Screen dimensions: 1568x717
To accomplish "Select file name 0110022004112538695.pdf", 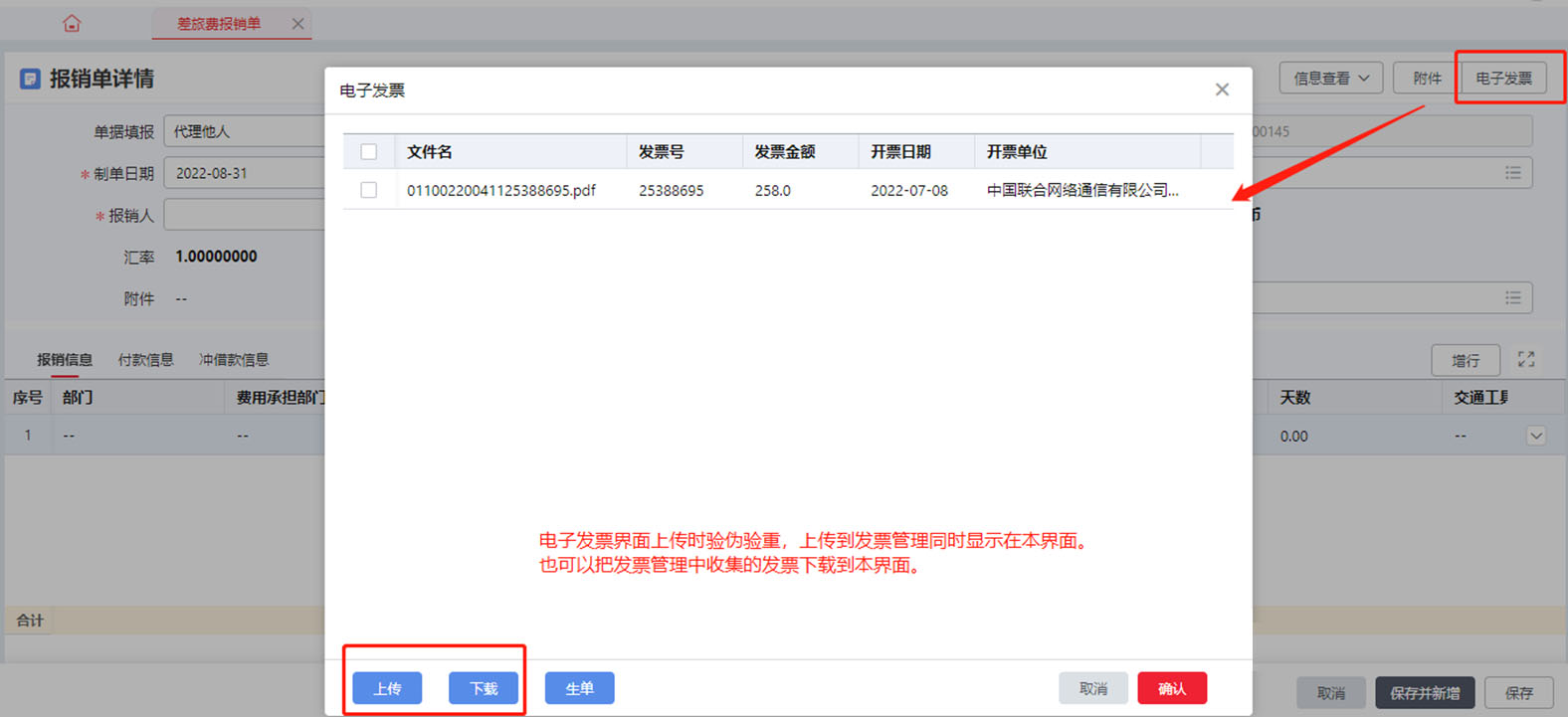I will pos(501,190).
